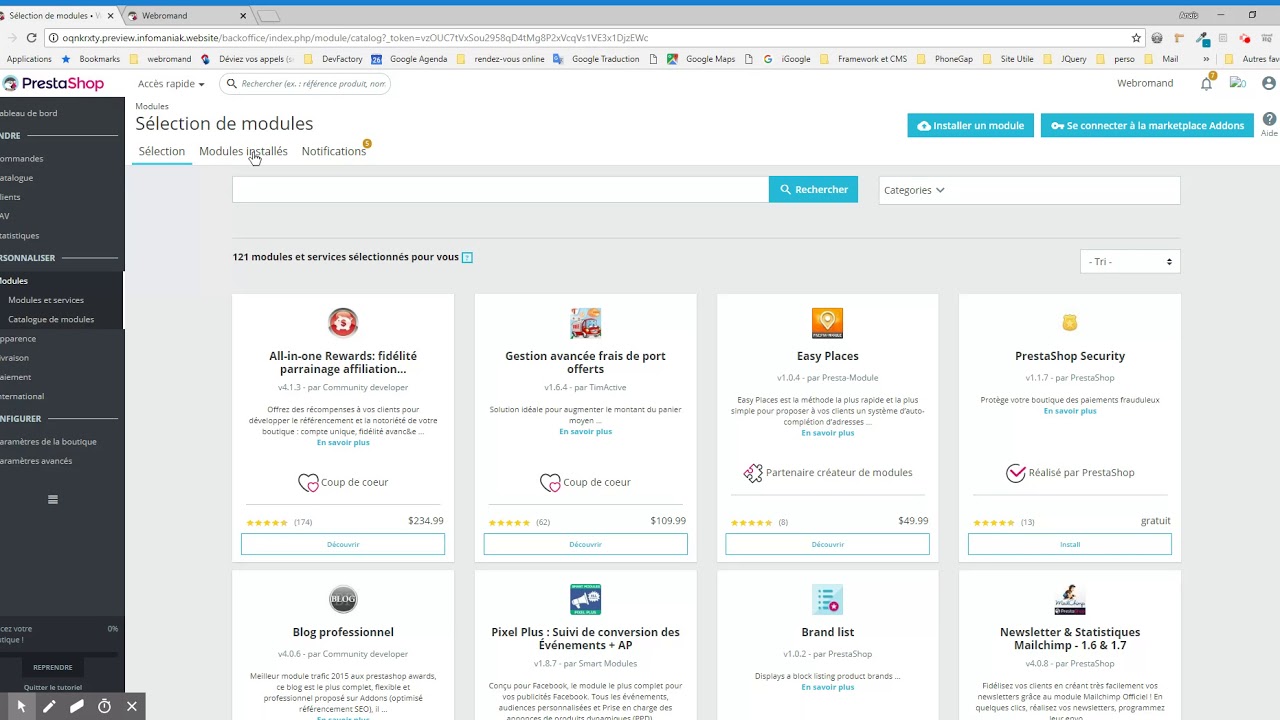Click the info icon next to modules count
Viewport: 1280px width, 720px height.
[x=467, y=258]
